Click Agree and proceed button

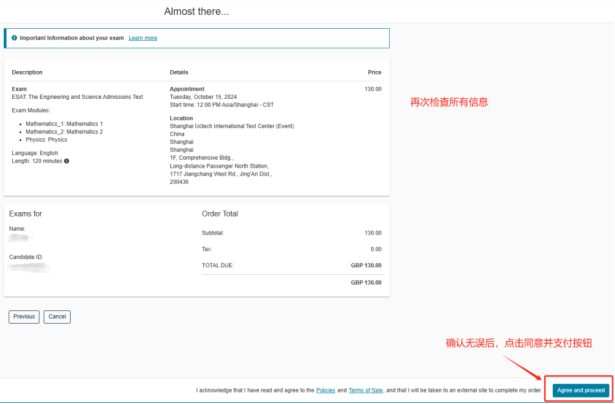(581, 390)
